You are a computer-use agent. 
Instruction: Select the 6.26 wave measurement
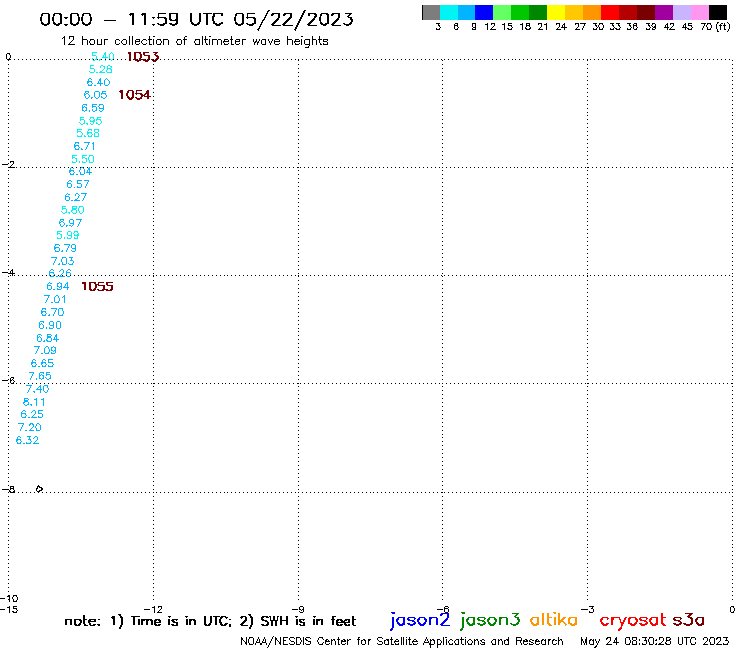[60, 273]
